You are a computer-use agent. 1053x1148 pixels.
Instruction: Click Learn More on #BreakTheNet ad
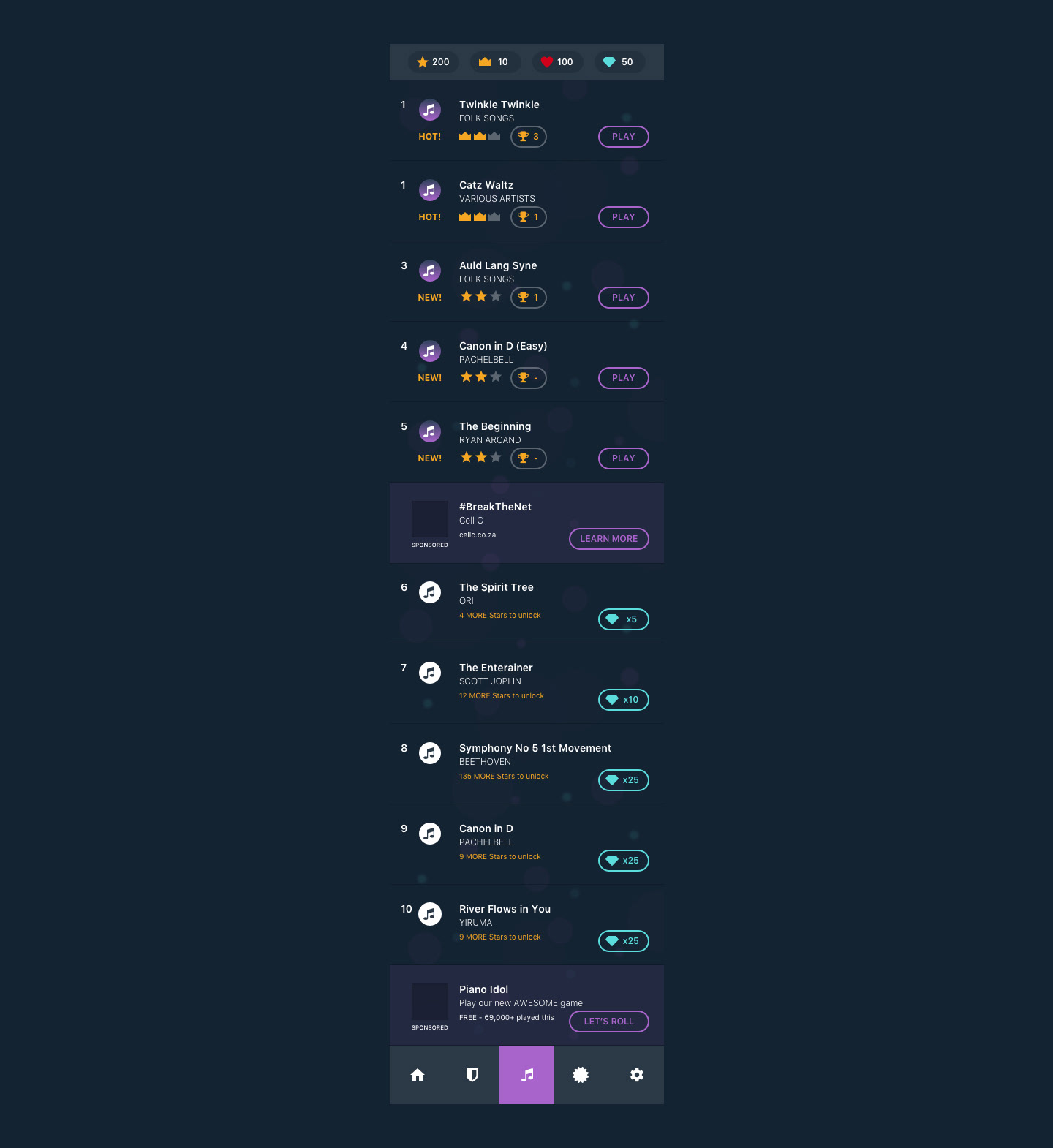pos(609,539)
